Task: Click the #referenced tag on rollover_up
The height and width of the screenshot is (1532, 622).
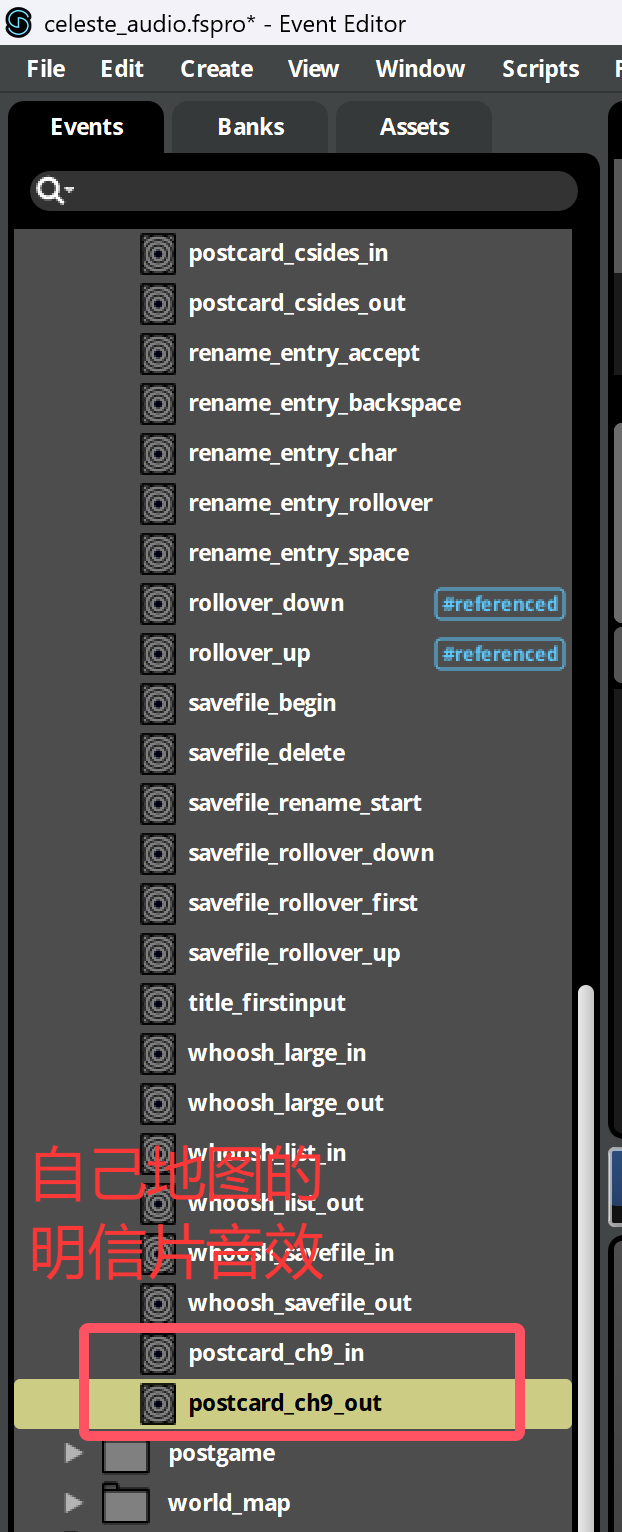Action: [x=500, y=654]
